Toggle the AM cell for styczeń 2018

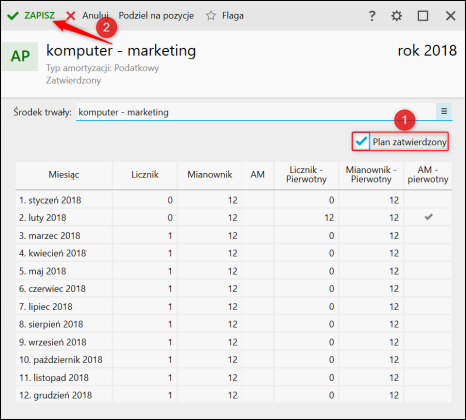pos(257,200)
